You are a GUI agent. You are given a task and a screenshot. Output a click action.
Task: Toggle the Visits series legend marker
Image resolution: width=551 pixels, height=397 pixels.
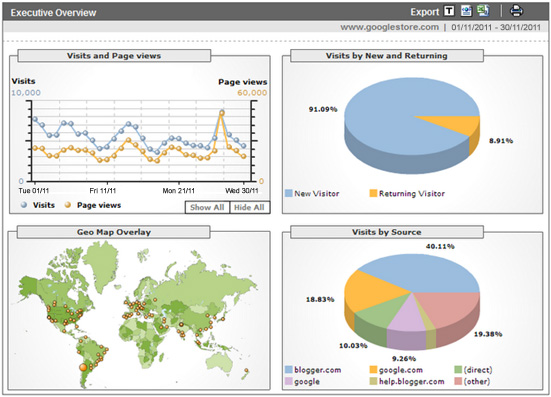coord(24,205)
